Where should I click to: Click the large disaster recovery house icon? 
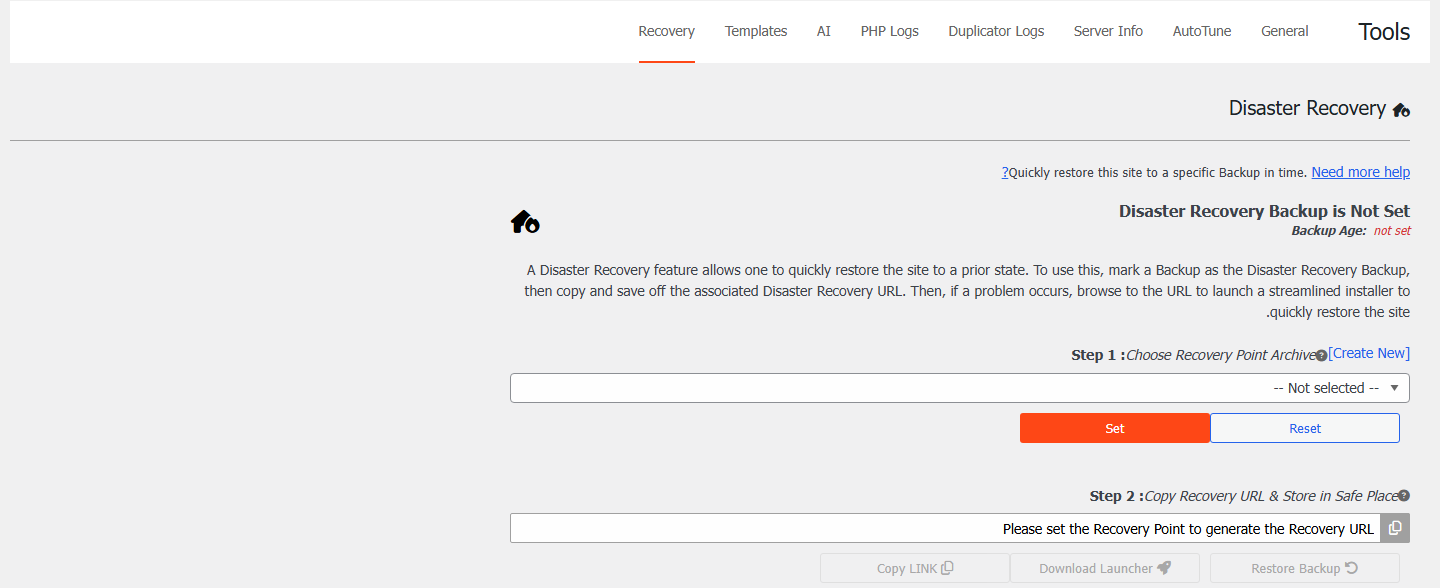point(525,222)
